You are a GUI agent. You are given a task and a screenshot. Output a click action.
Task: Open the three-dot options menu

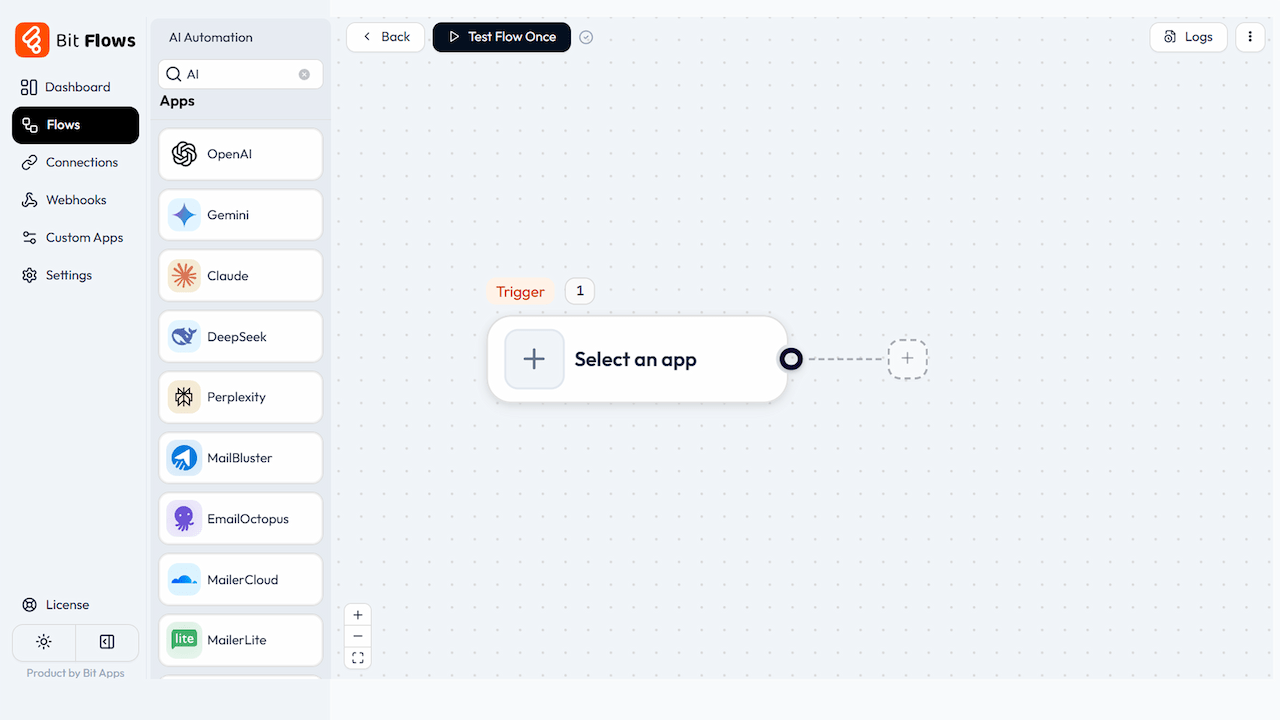click(1250, 37)
